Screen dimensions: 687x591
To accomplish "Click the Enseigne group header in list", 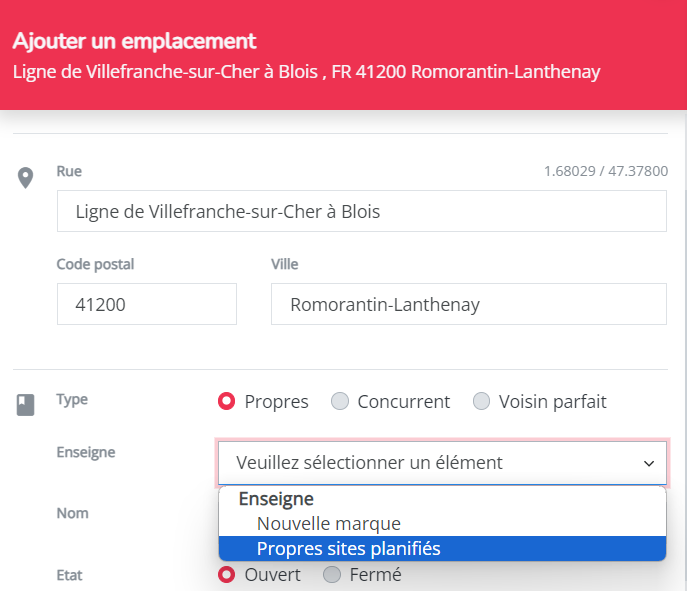I will (276, 499).
